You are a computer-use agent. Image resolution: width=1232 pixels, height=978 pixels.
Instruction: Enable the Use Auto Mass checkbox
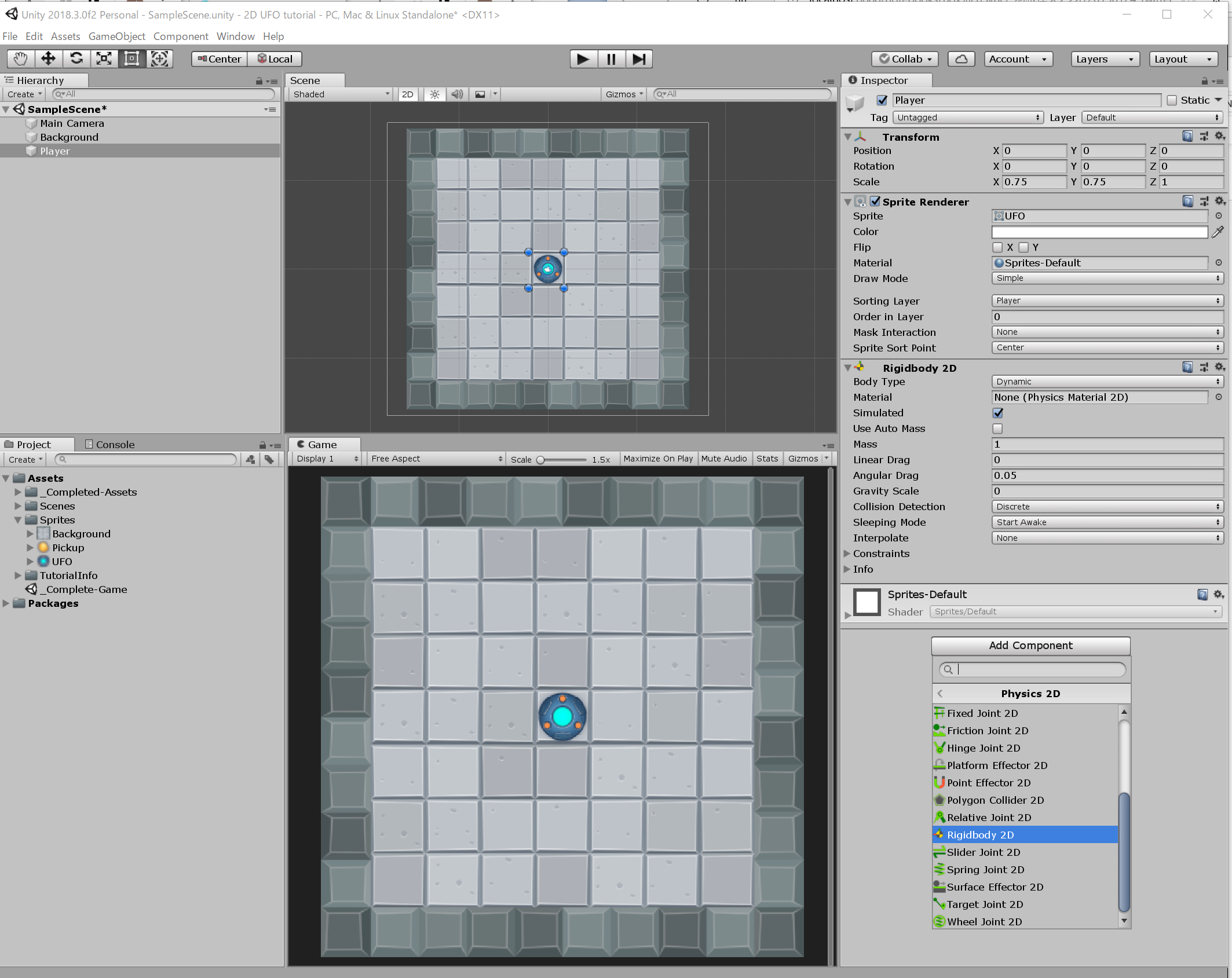tap(997, 428)
